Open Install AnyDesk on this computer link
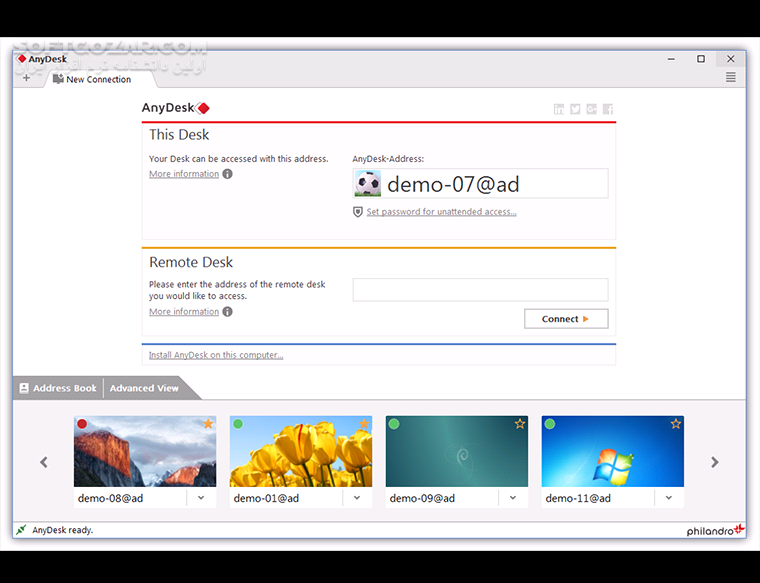 point(216,355)
